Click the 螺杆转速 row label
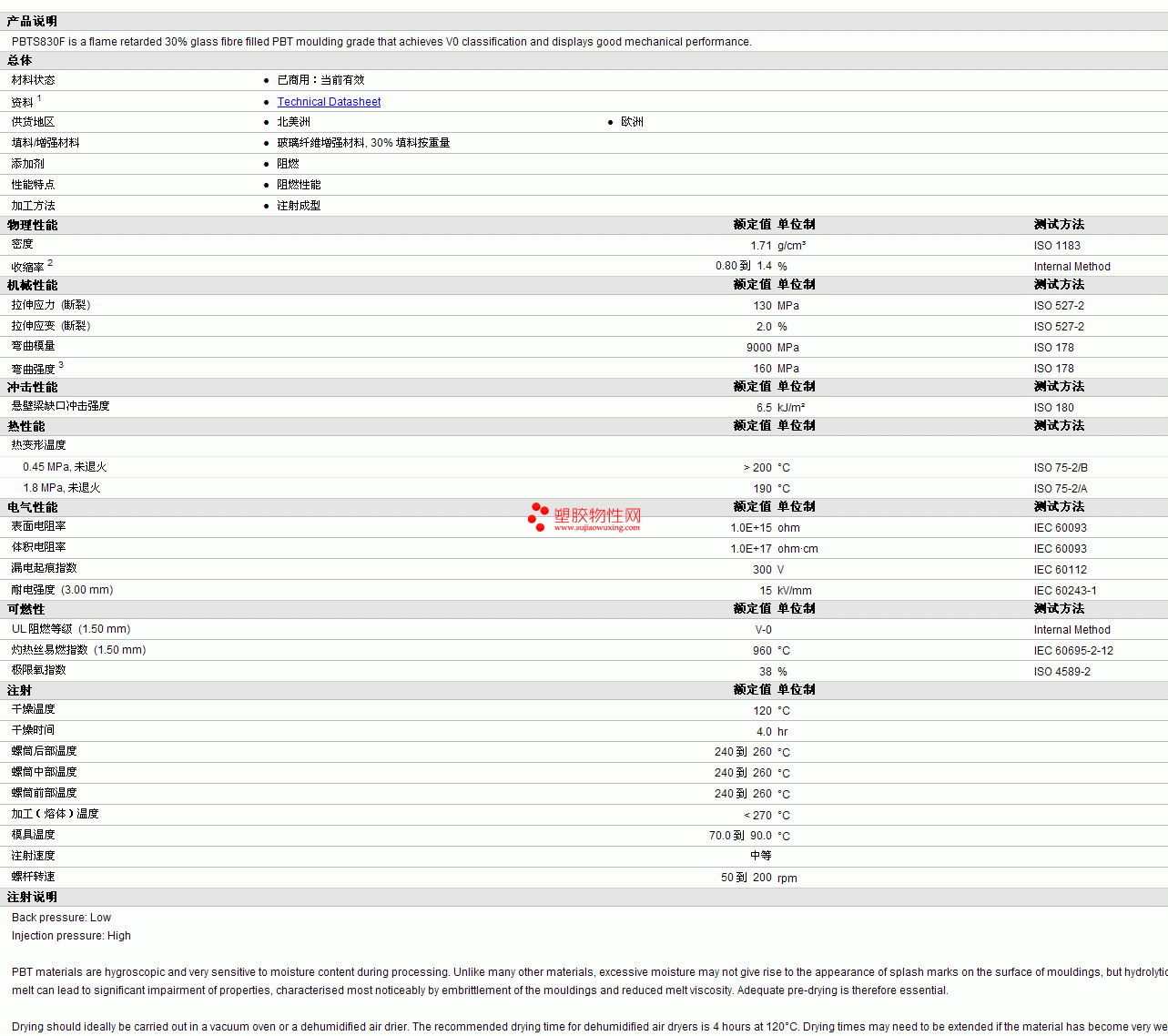 (x=33, y=877)
